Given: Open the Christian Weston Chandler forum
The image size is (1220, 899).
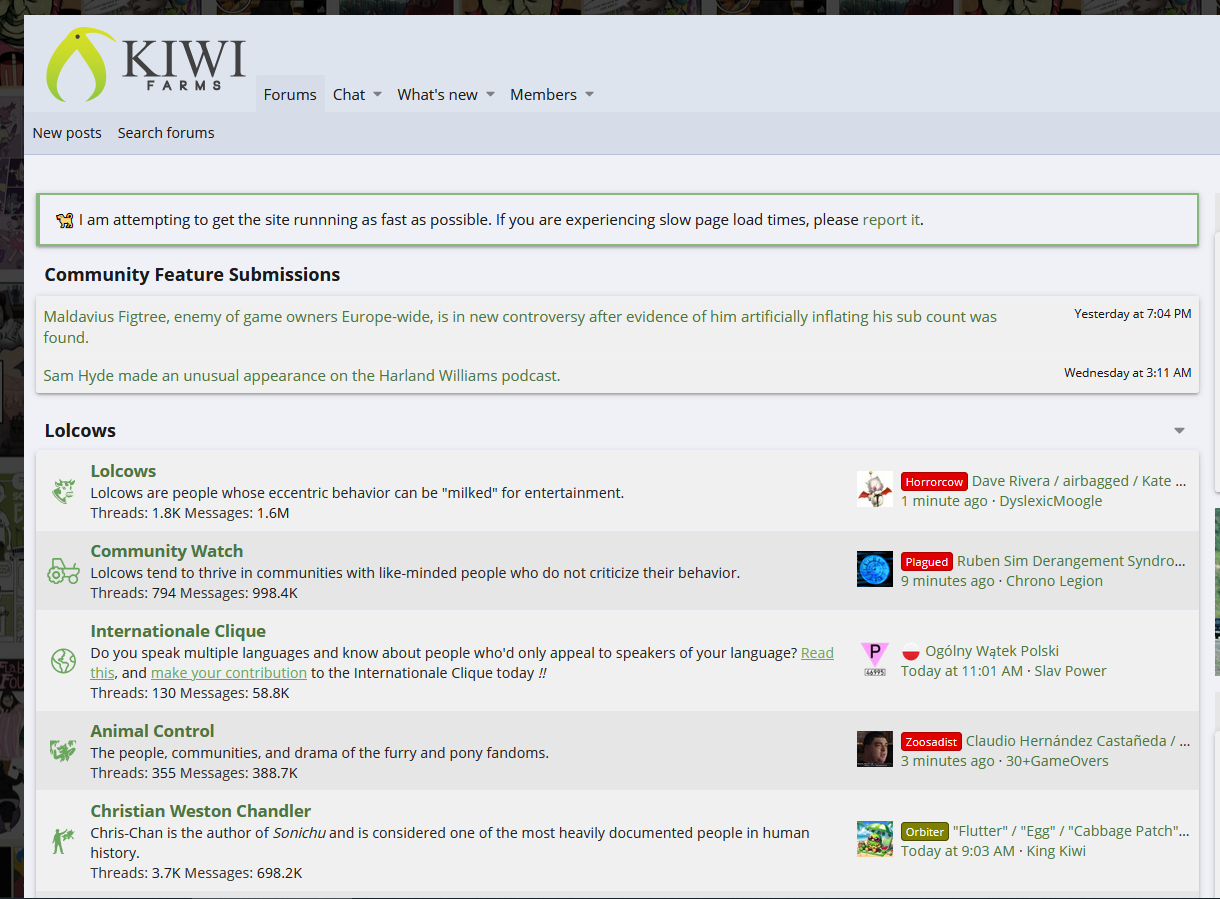Looking at the screenshot, I should tap(200, 811).
